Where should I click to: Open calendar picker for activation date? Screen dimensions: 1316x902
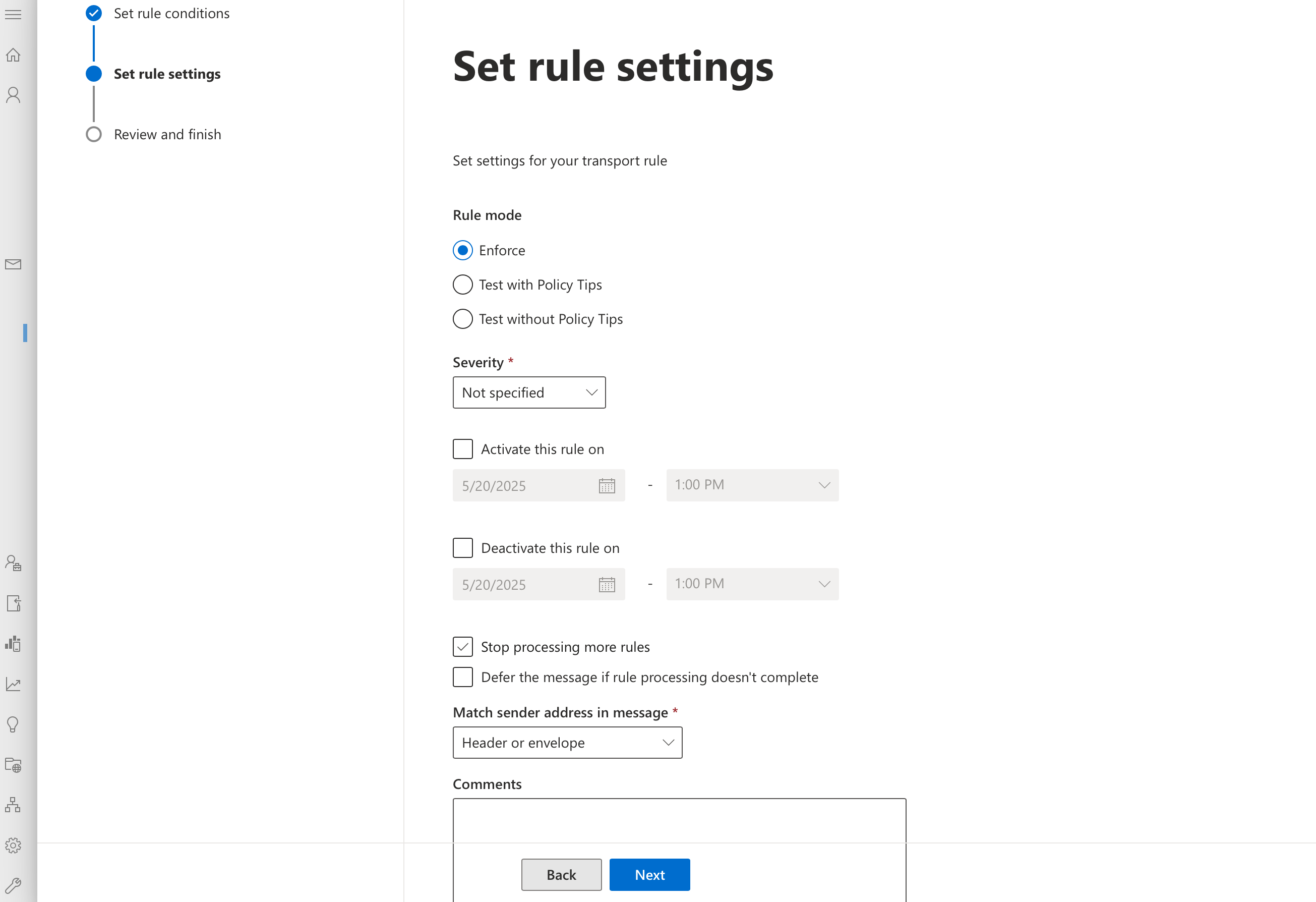click(607, 486)
